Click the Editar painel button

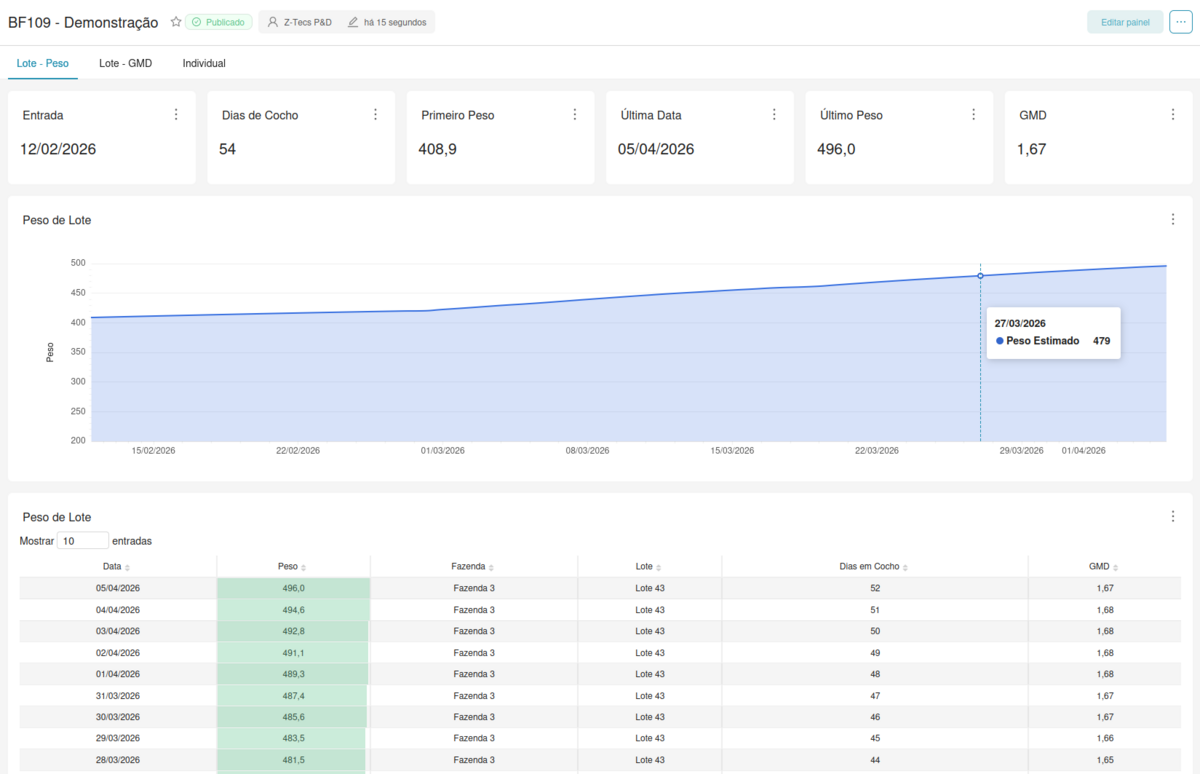click(1125, 20)
